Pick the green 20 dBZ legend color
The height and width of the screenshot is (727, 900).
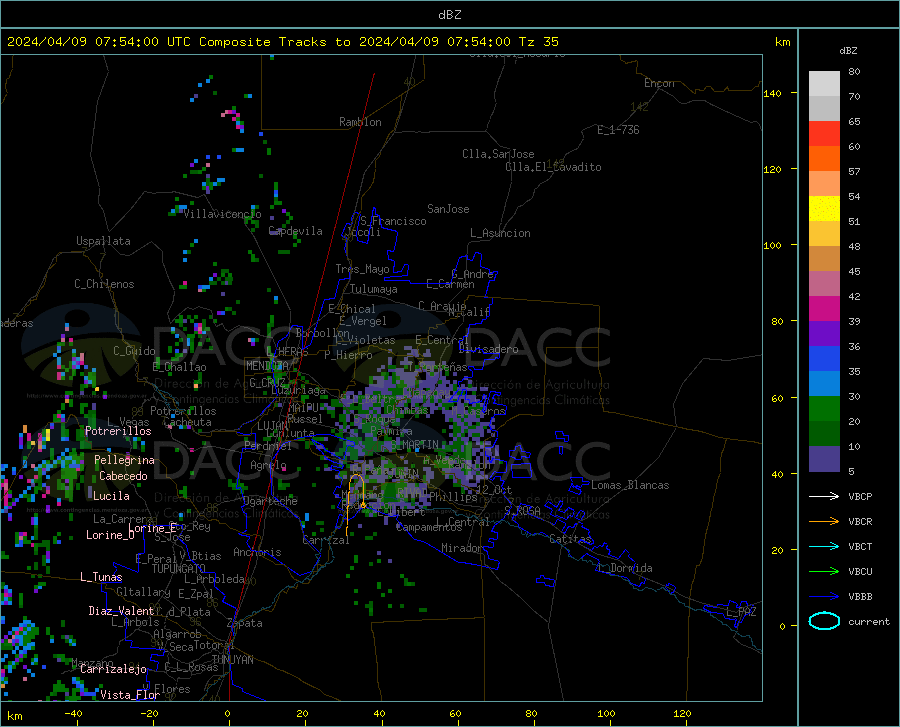click(824, 409)
